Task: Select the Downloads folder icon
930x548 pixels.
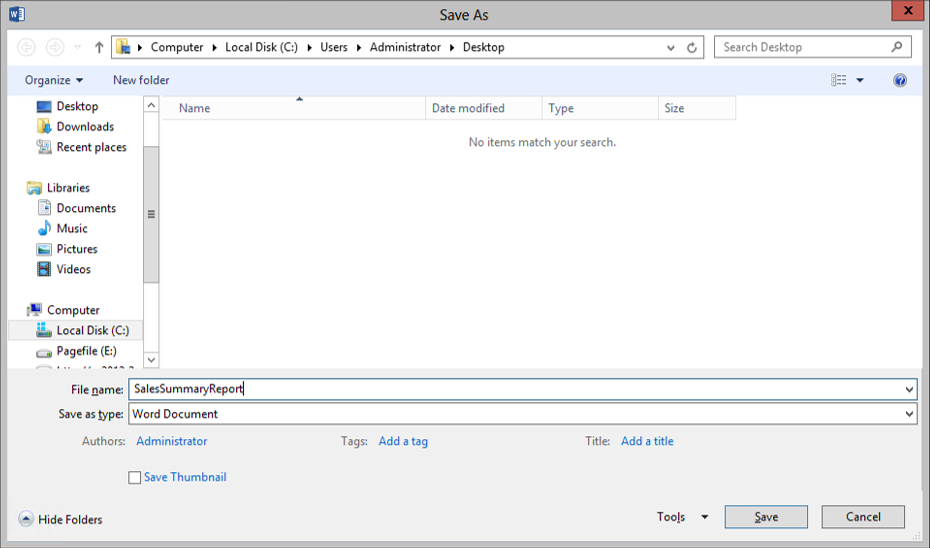Action: click(x=44, y=127)
